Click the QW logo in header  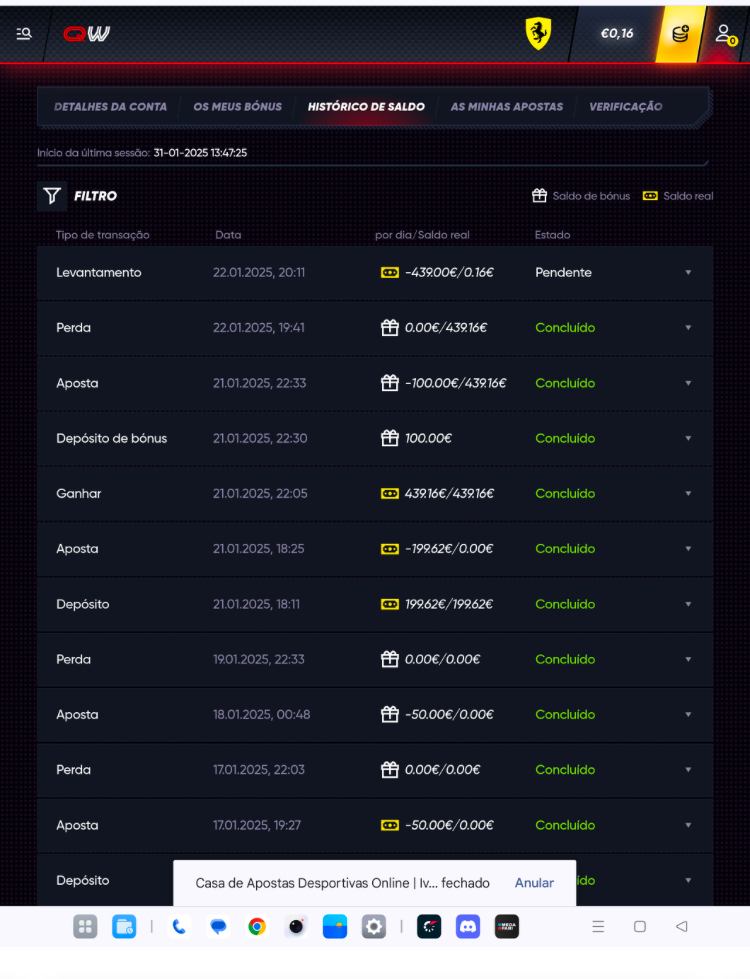click(87, 33)
